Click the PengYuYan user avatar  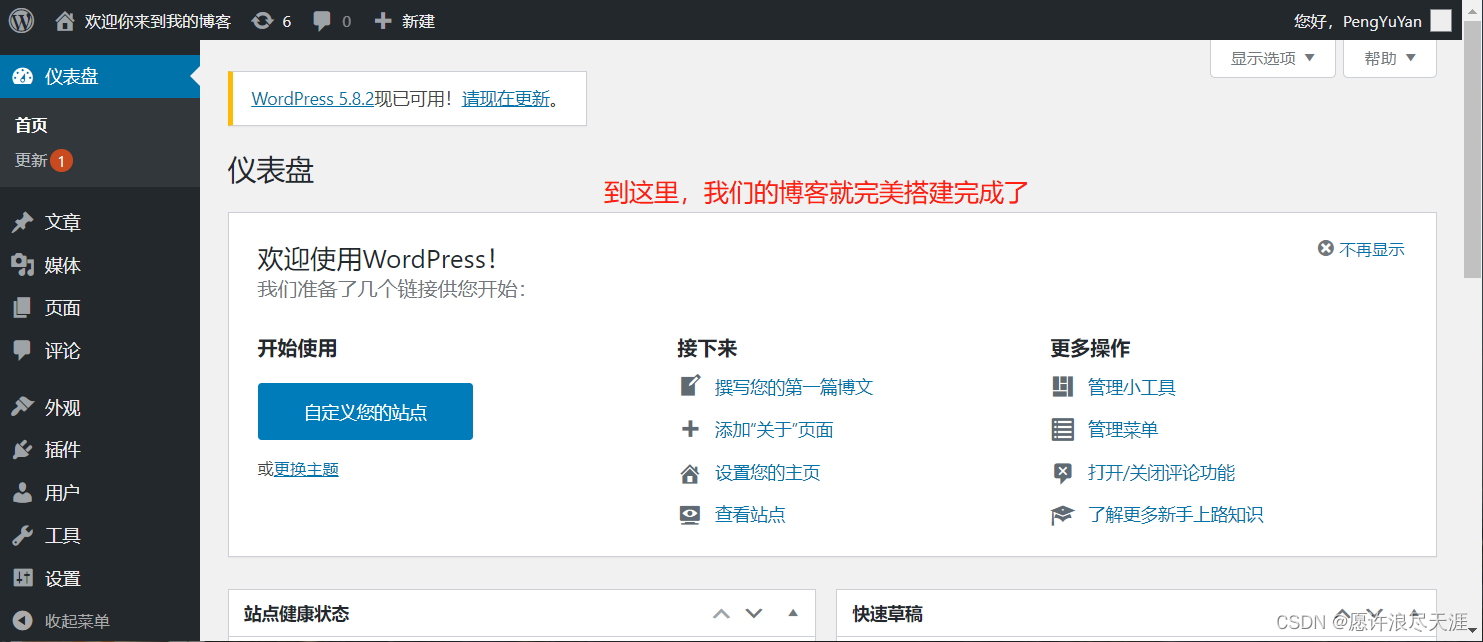coord(1441,20)
